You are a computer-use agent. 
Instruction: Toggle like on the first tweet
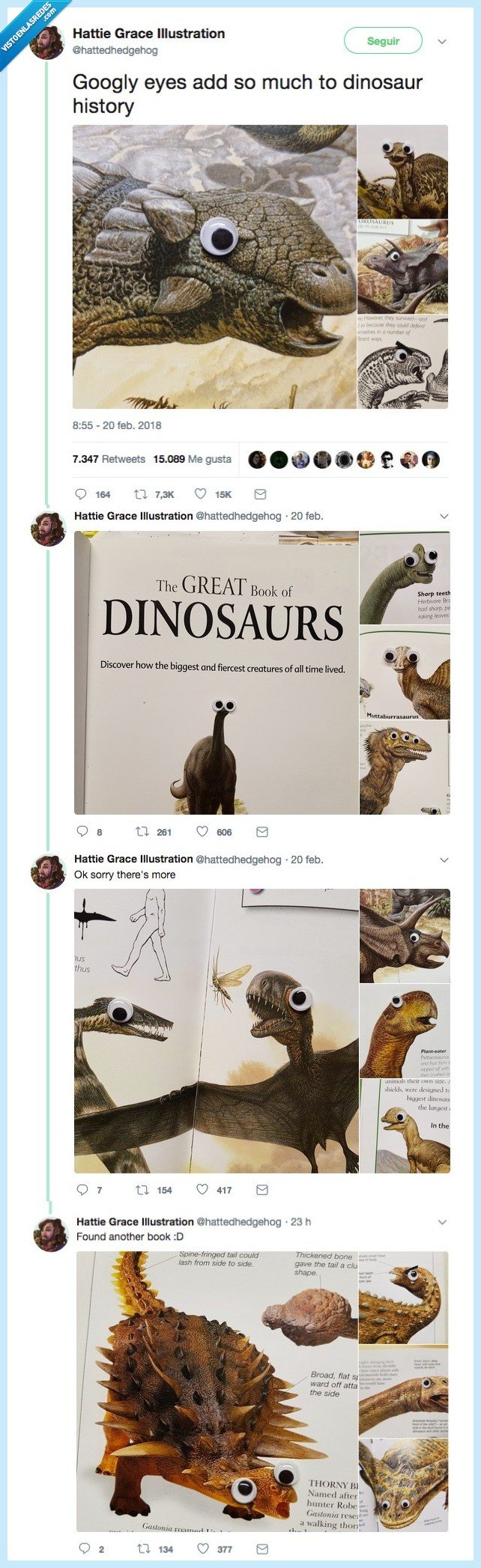199,494
